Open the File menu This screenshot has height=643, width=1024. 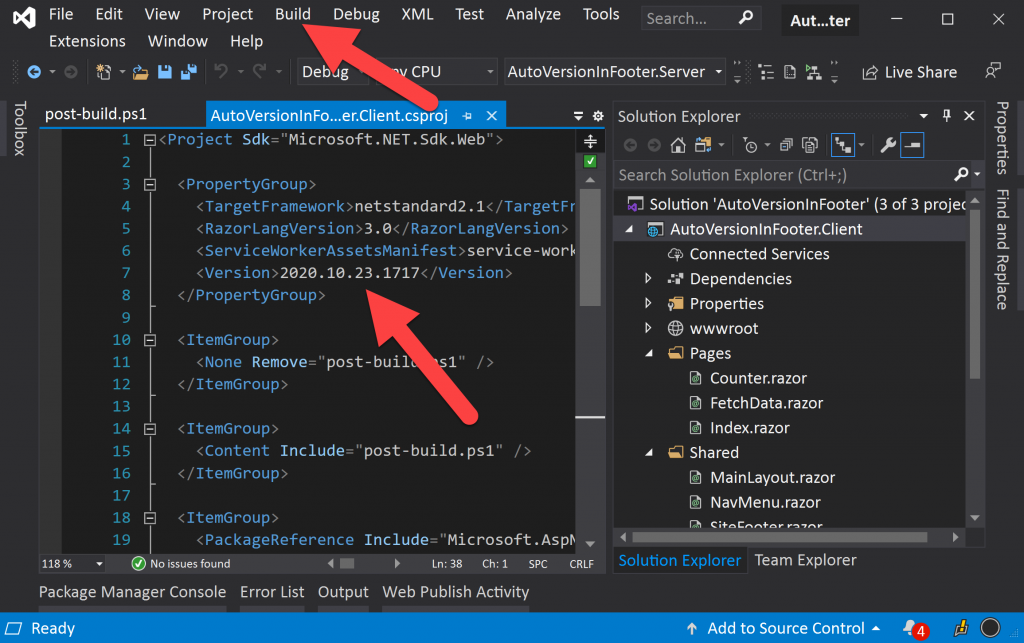coord(61,14)
